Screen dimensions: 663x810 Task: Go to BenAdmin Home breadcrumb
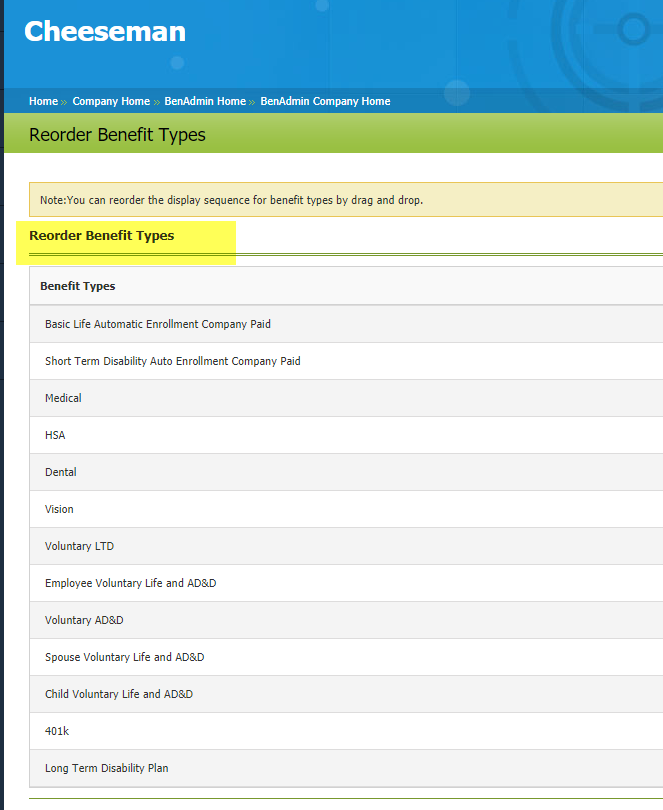pyautogui.click(x=205, y=101)
